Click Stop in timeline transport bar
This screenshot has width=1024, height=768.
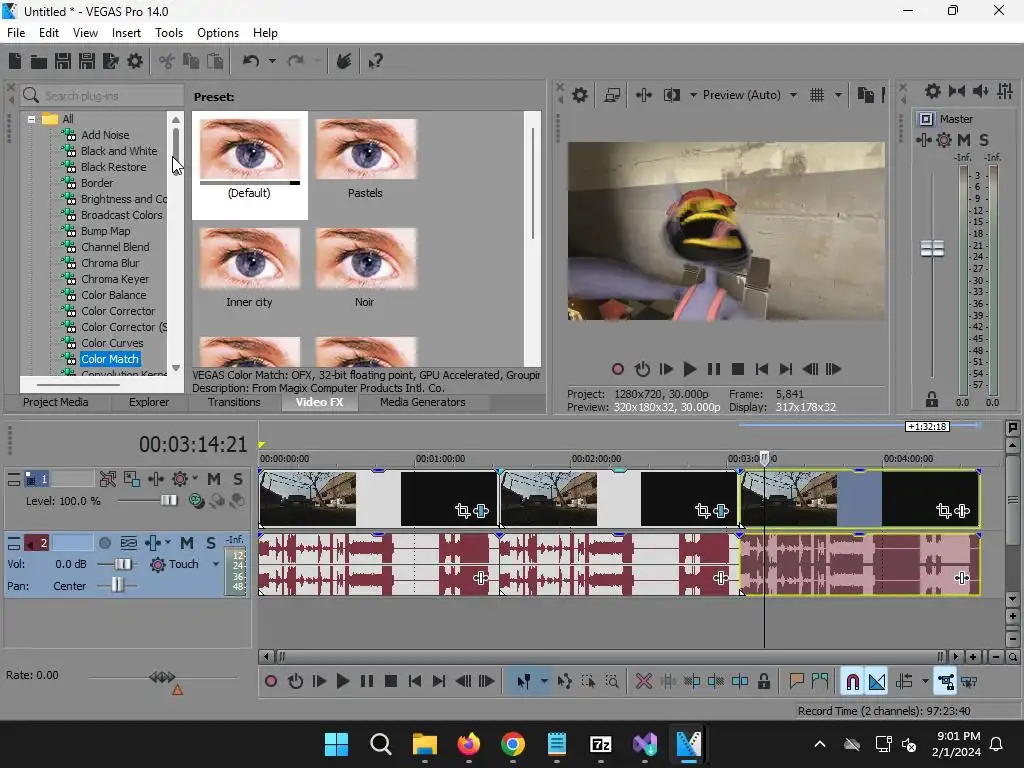click(x=391, y=682)
